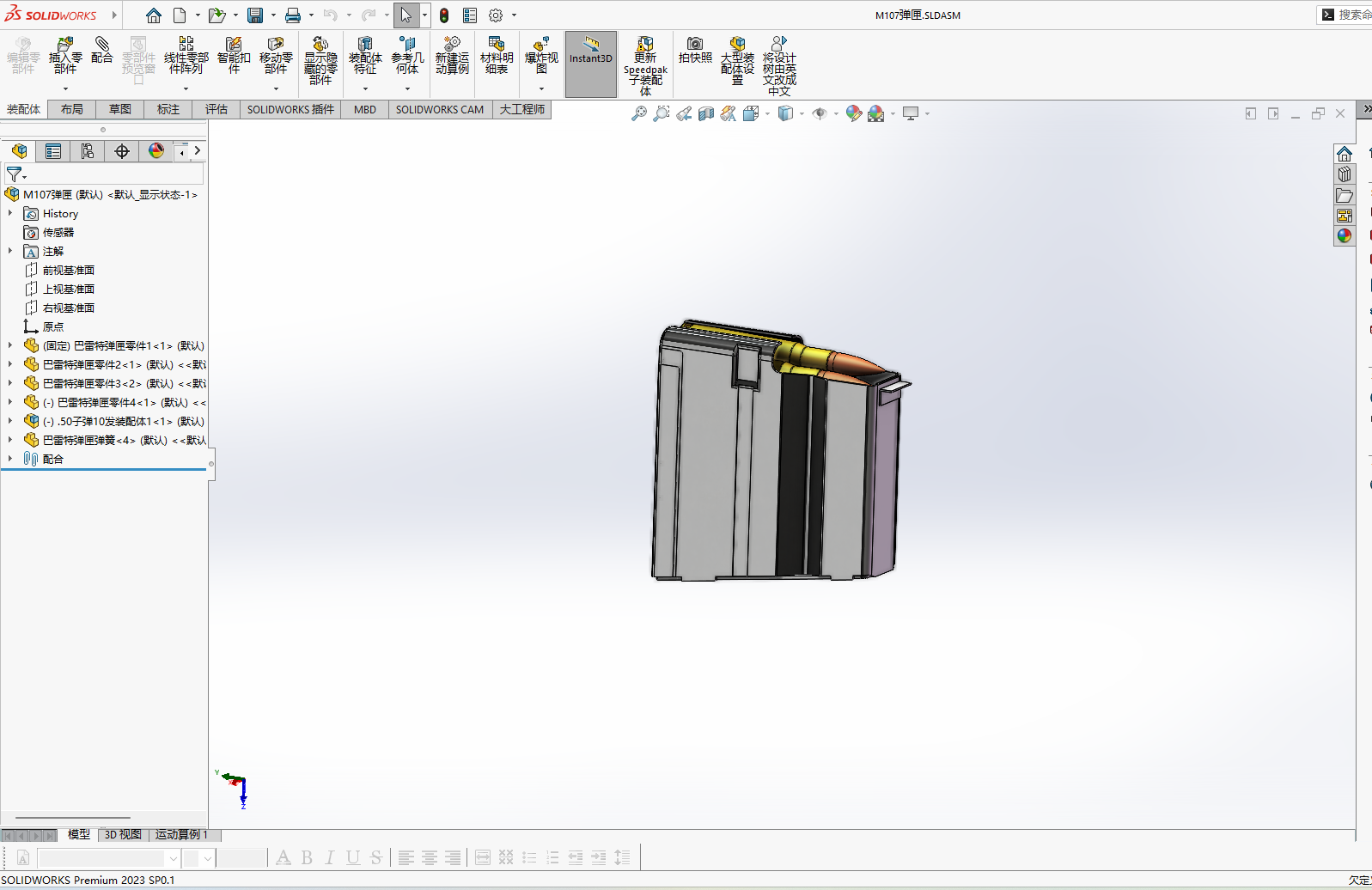Viewport: 1372px width, 890px height.
Task: Open FeatureManager design tree tab
Action: (19, 151)
